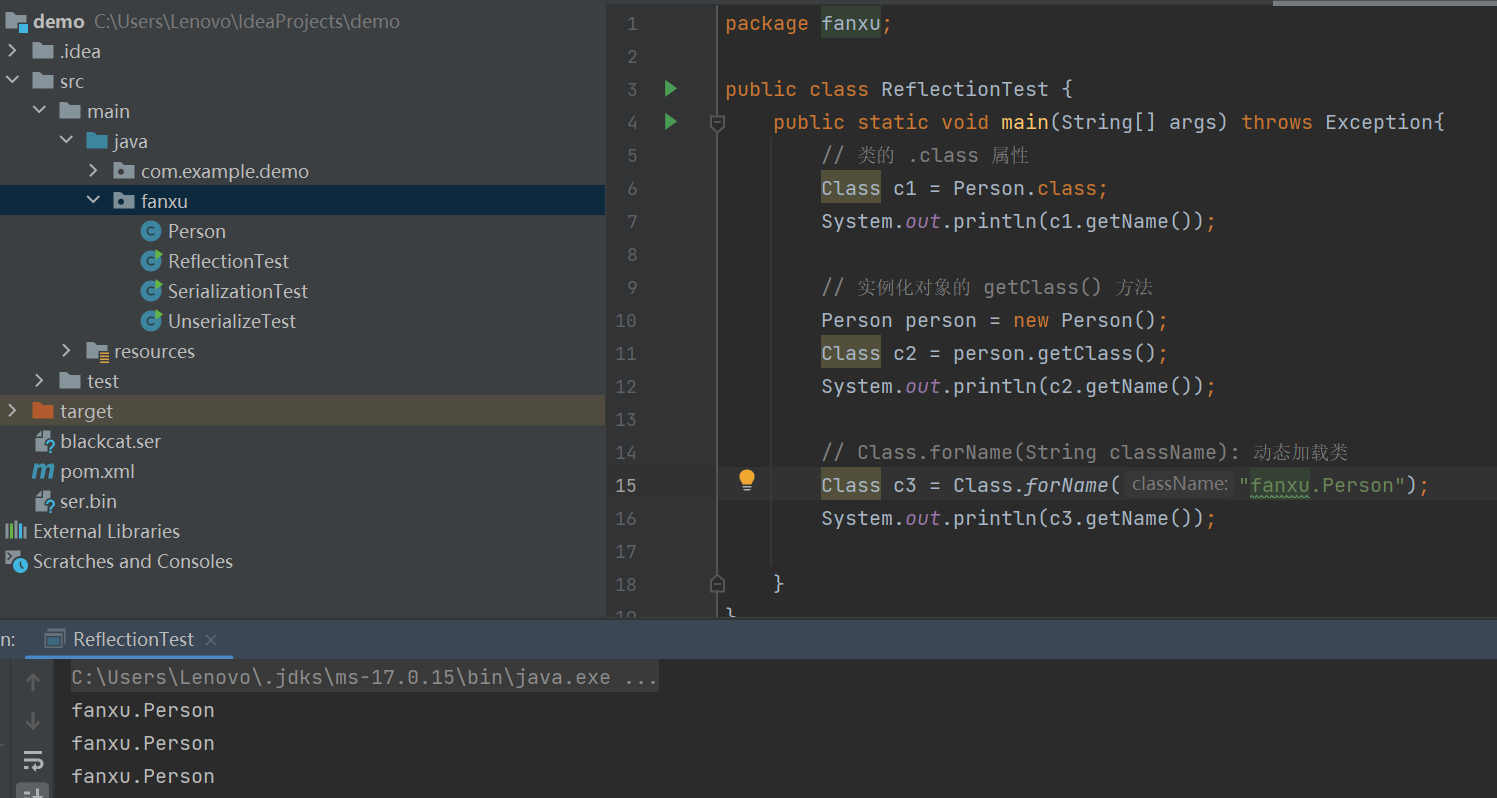Click the Scratches and Consoles icon
The width and height of the screenshot is (1497, 798).
pos(16,561)
